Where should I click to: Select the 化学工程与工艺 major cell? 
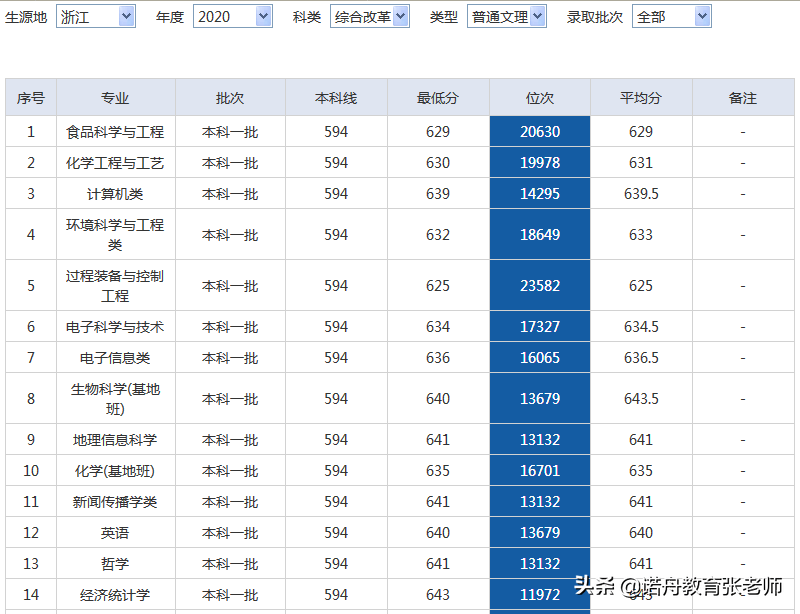115,163
